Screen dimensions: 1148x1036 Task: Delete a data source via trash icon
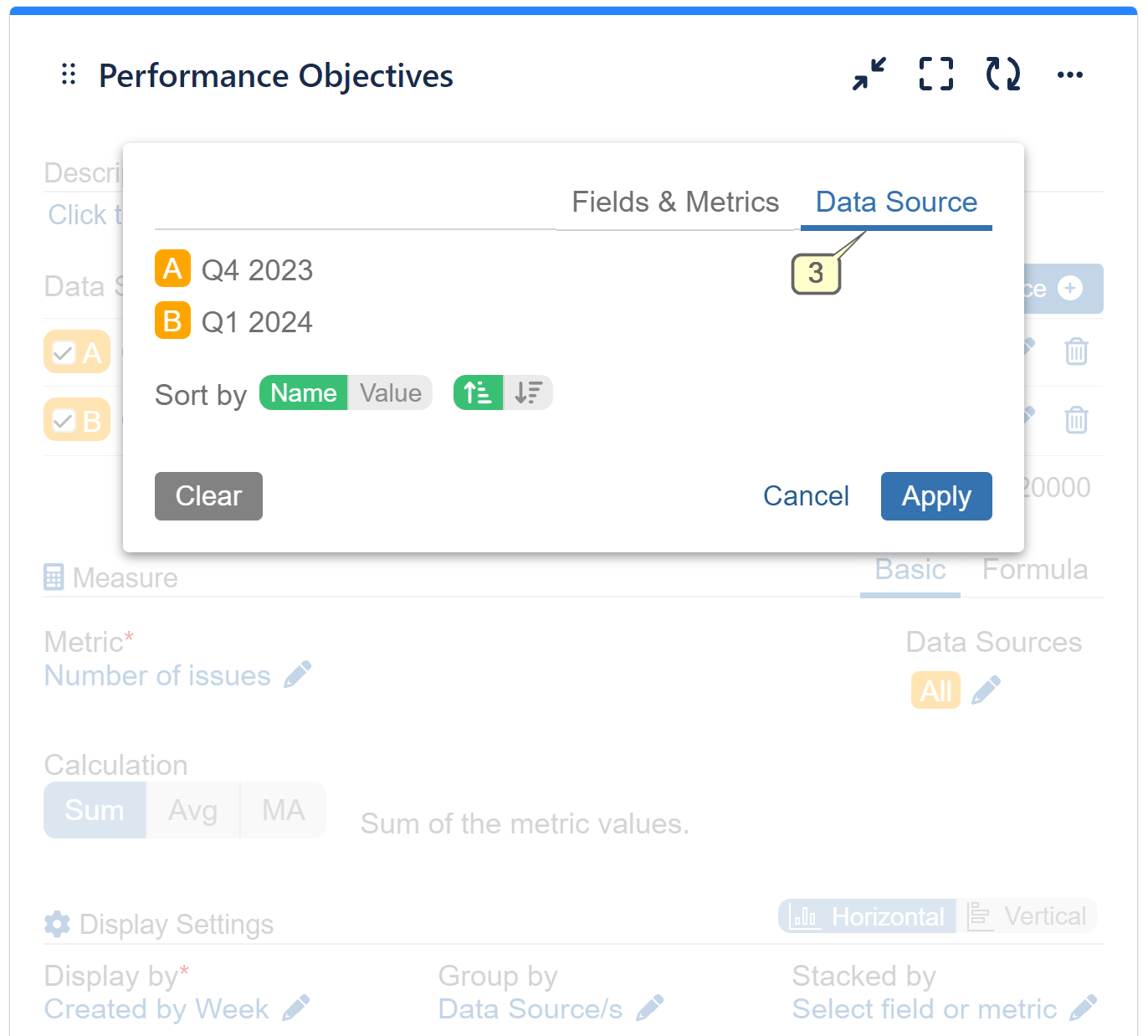(1076, 352)
